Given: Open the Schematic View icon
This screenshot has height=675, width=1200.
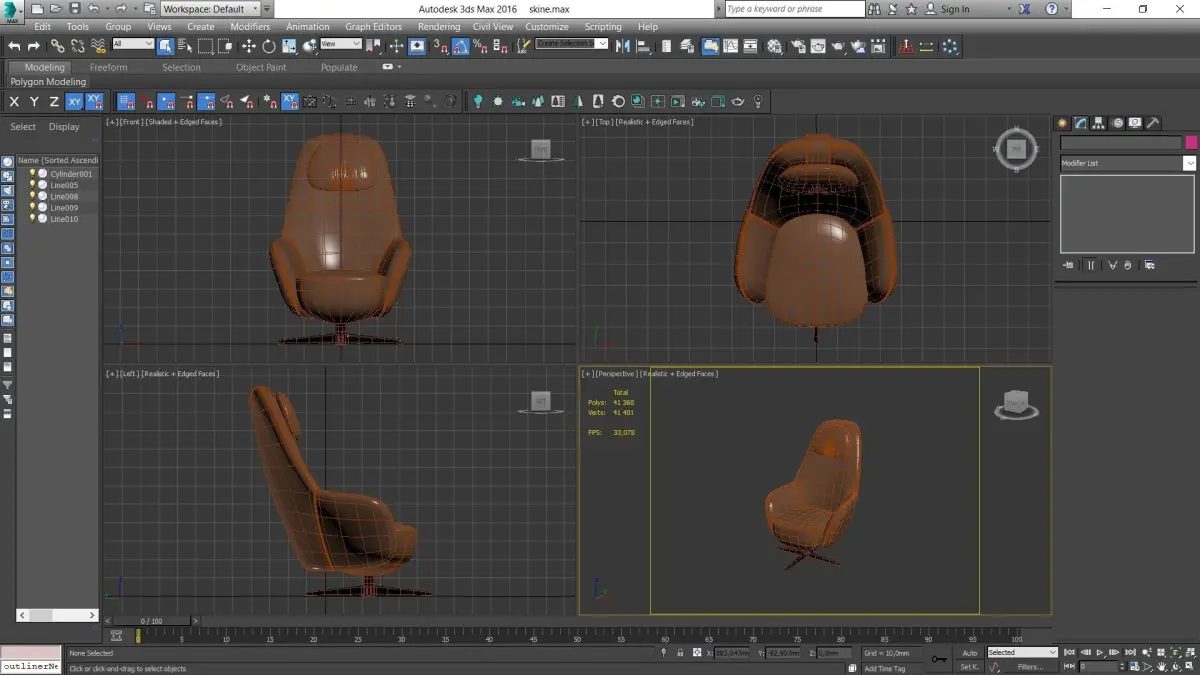Looking at the screenshot, I should (750, 46).
